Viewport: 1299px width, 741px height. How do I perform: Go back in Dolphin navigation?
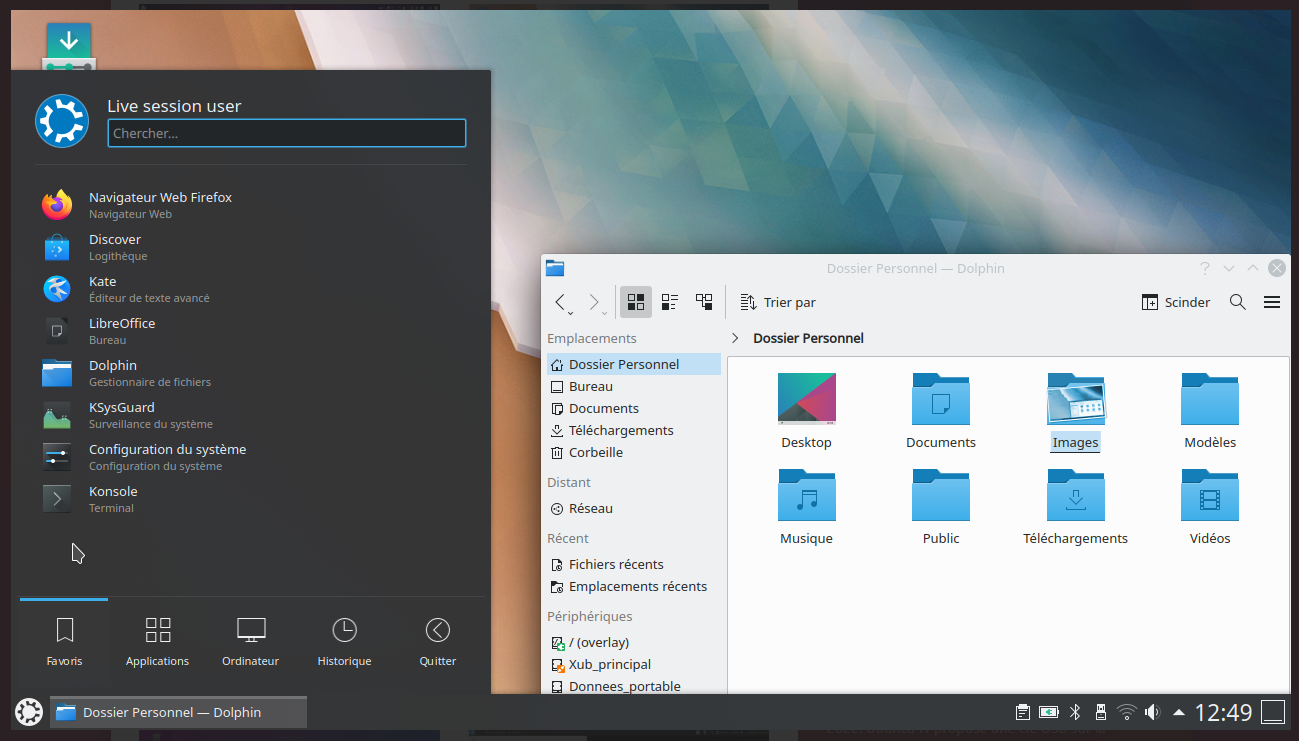(x=563, y=302)
